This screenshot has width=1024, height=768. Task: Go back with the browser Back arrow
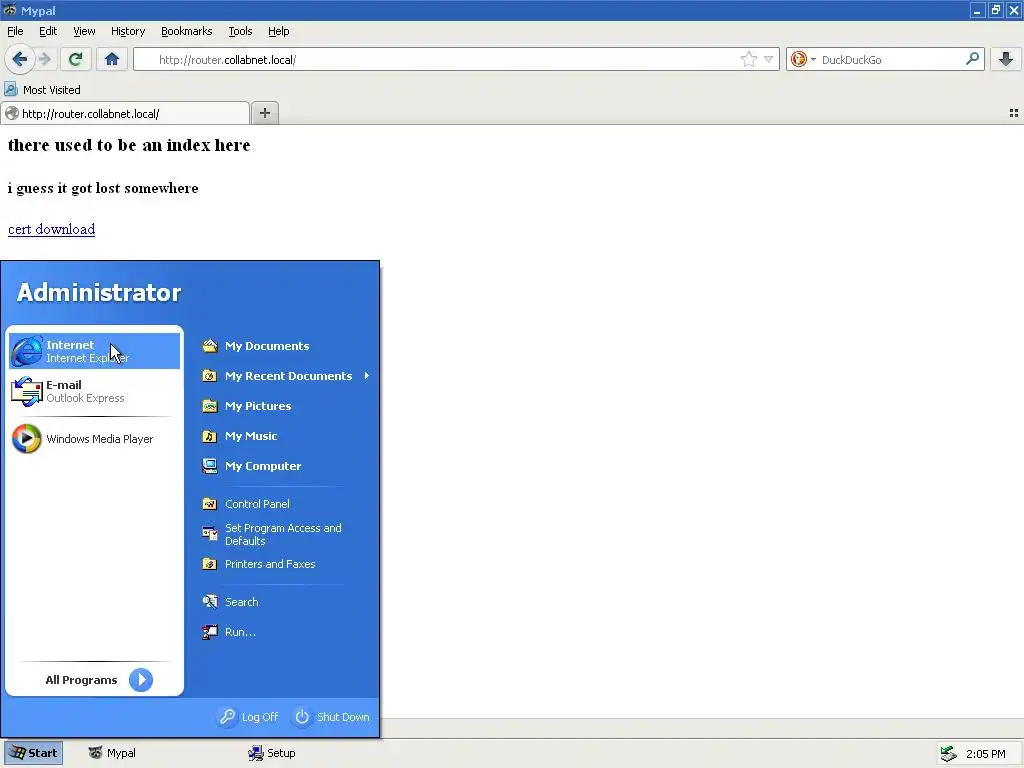(20, 59)
